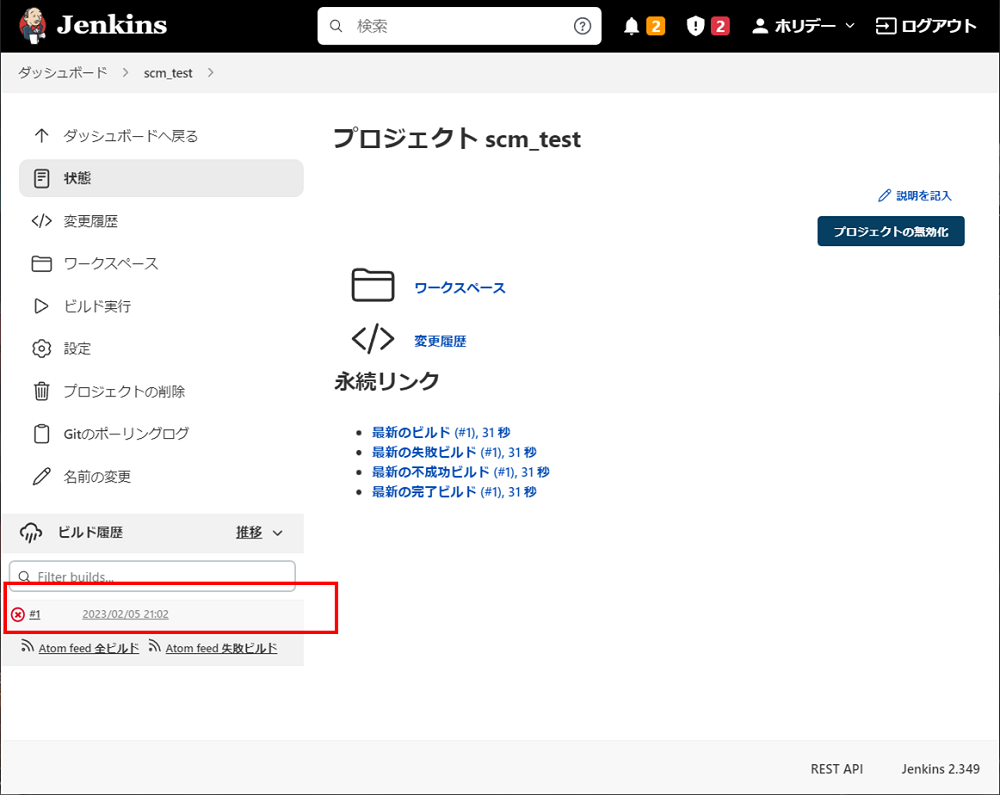This screenshot has width=1000, height=795.
Task: Expand the ダッシュボード breadcrumb chevron
Action: (x=126, y=73)
